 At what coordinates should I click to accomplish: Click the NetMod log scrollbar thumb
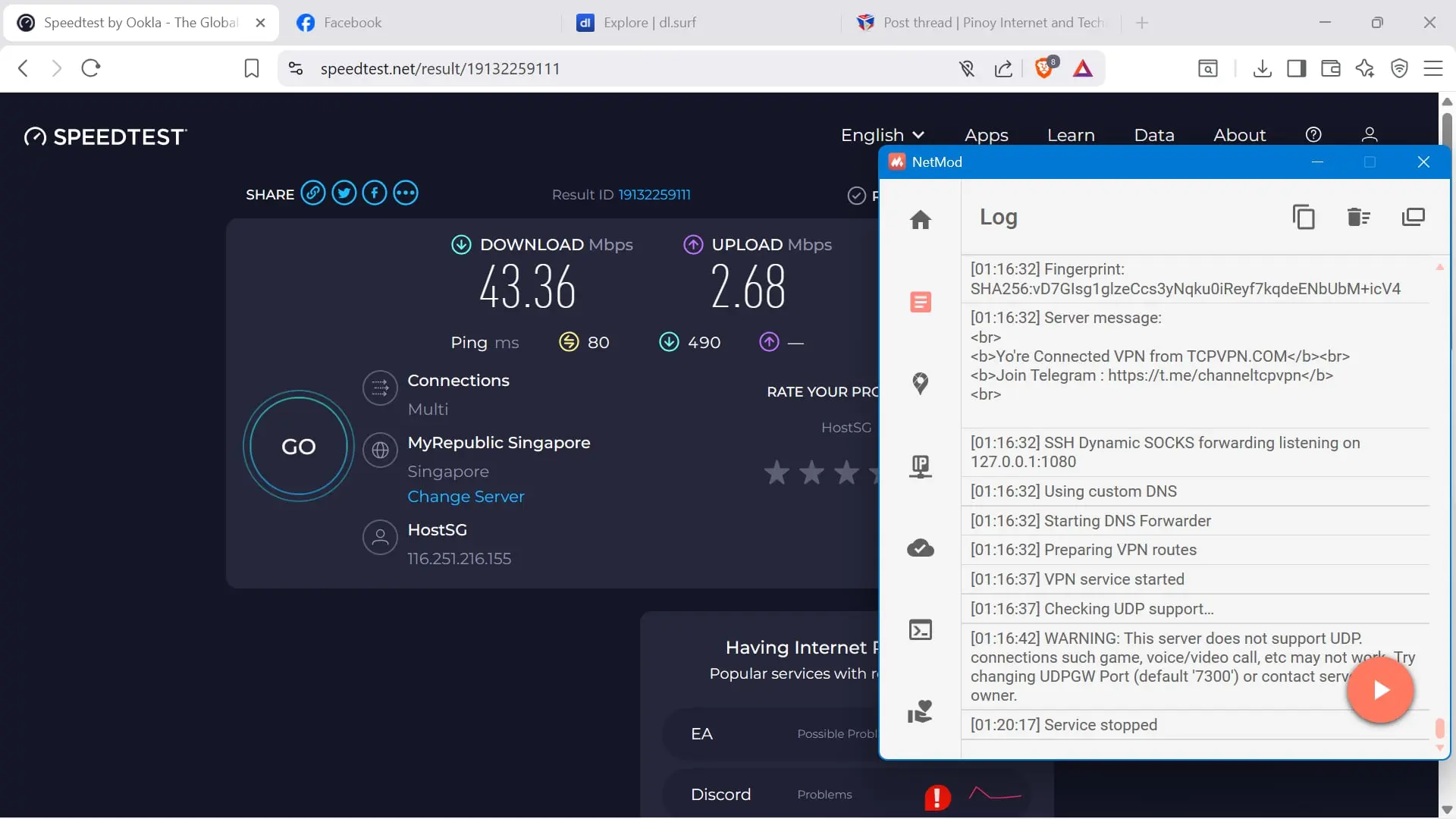[x=1439, y=728]
